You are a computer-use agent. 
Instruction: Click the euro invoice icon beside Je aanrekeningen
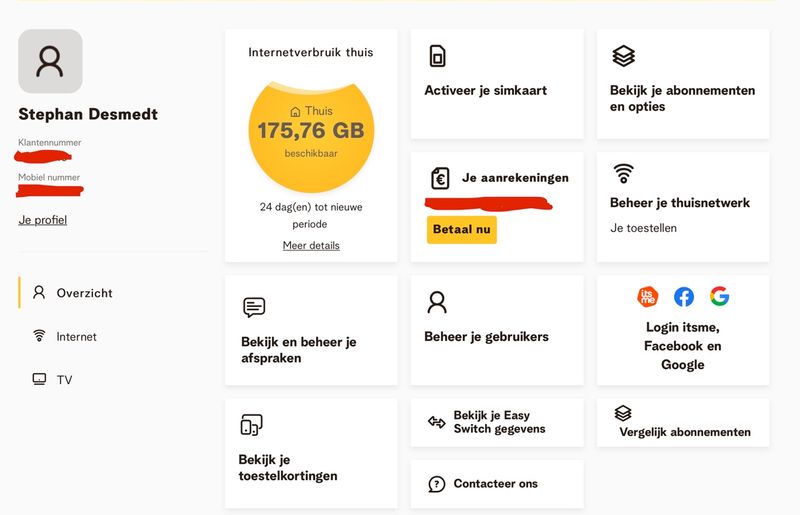click(x=440, y=179)
